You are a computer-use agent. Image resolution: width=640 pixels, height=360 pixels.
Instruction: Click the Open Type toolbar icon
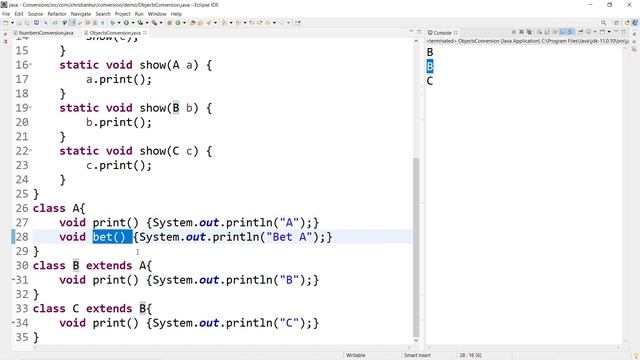(192, 23)
